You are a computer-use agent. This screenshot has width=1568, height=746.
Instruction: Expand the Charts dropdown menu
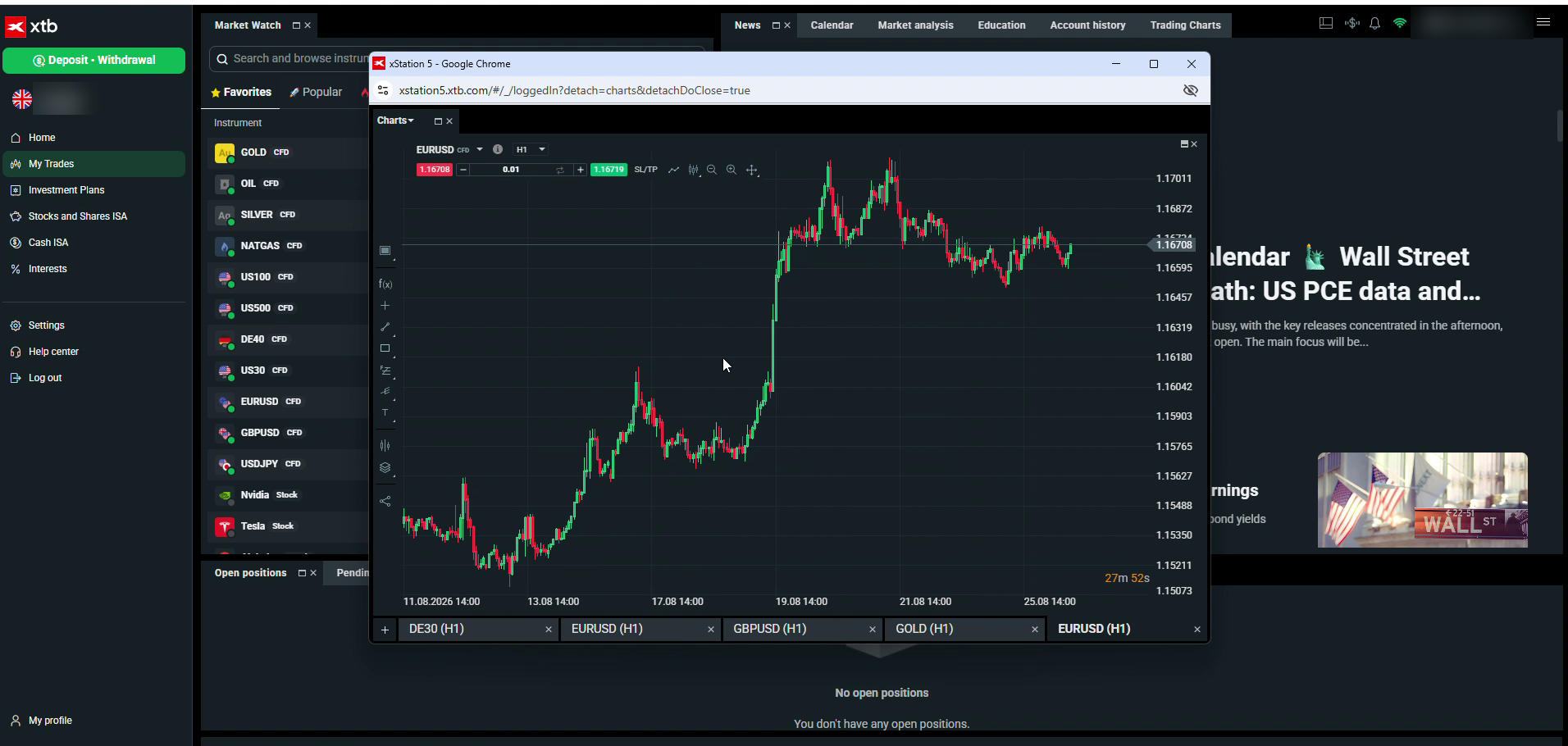(x=395, y=121)
